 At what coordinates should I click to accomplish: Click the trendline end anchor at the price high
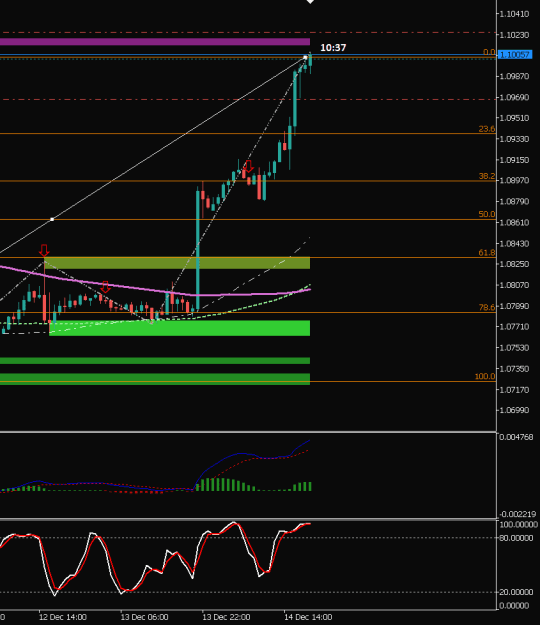[x=306, y=58]
